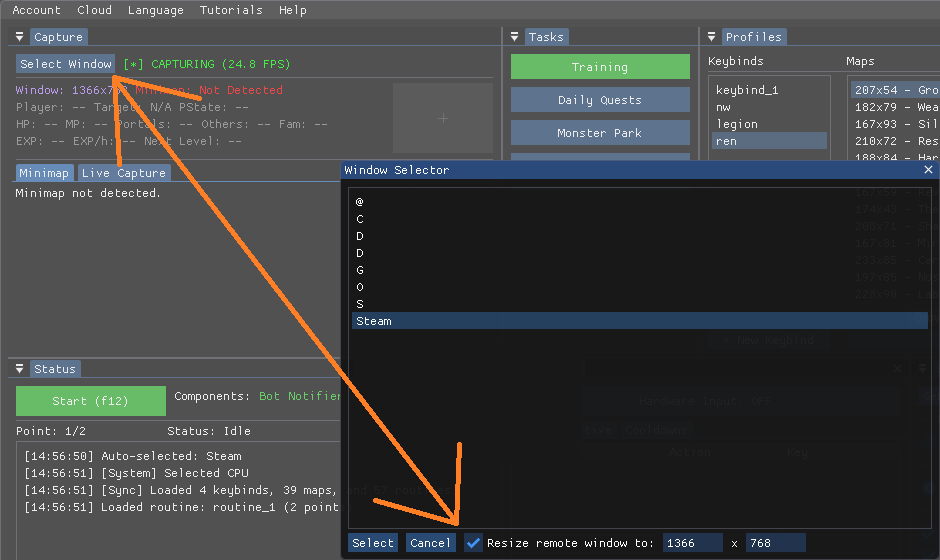This screenshot has width=940, height=560.
Task: Click the CAPTURING FPS status text
Action: click(207, 64)
